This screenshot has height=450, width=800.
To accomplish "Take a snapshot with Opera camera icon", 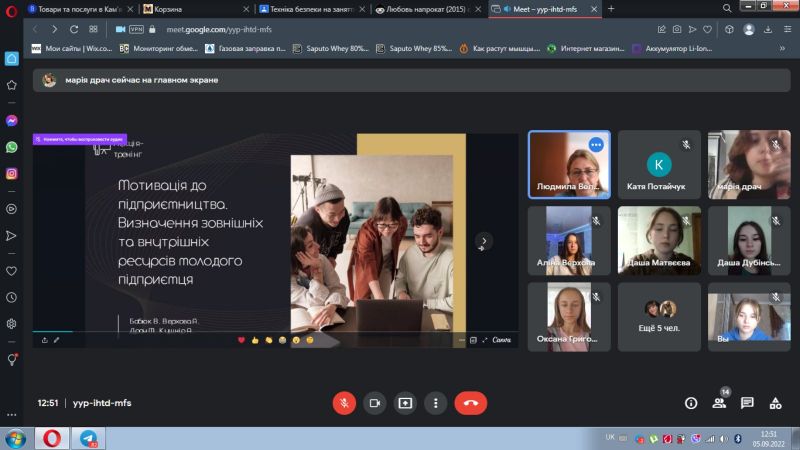I will coord(677,30).
